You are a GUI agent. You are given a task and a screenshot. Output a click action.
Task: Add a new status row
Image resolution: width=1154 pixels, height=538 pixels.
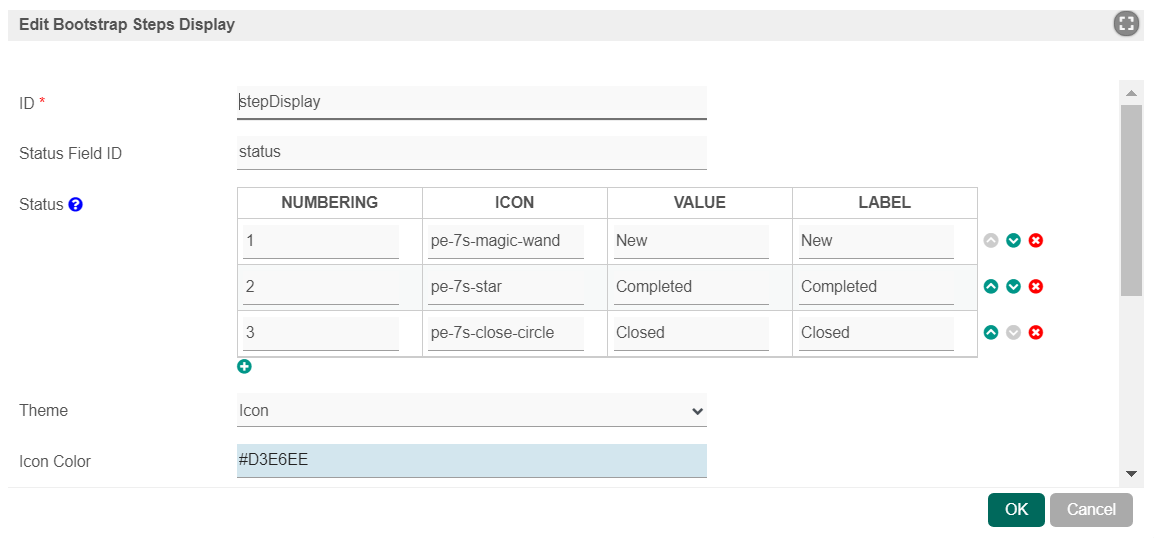tap(245, 367)
